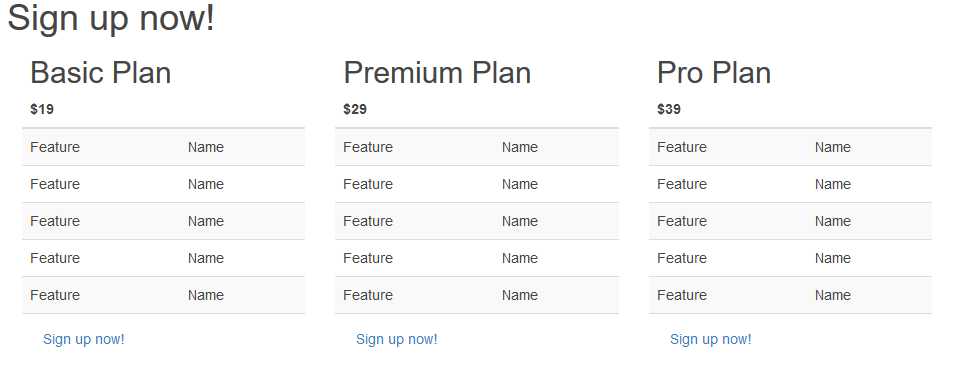Click the $39 price of Pro Plan

(x=669, y=109)
